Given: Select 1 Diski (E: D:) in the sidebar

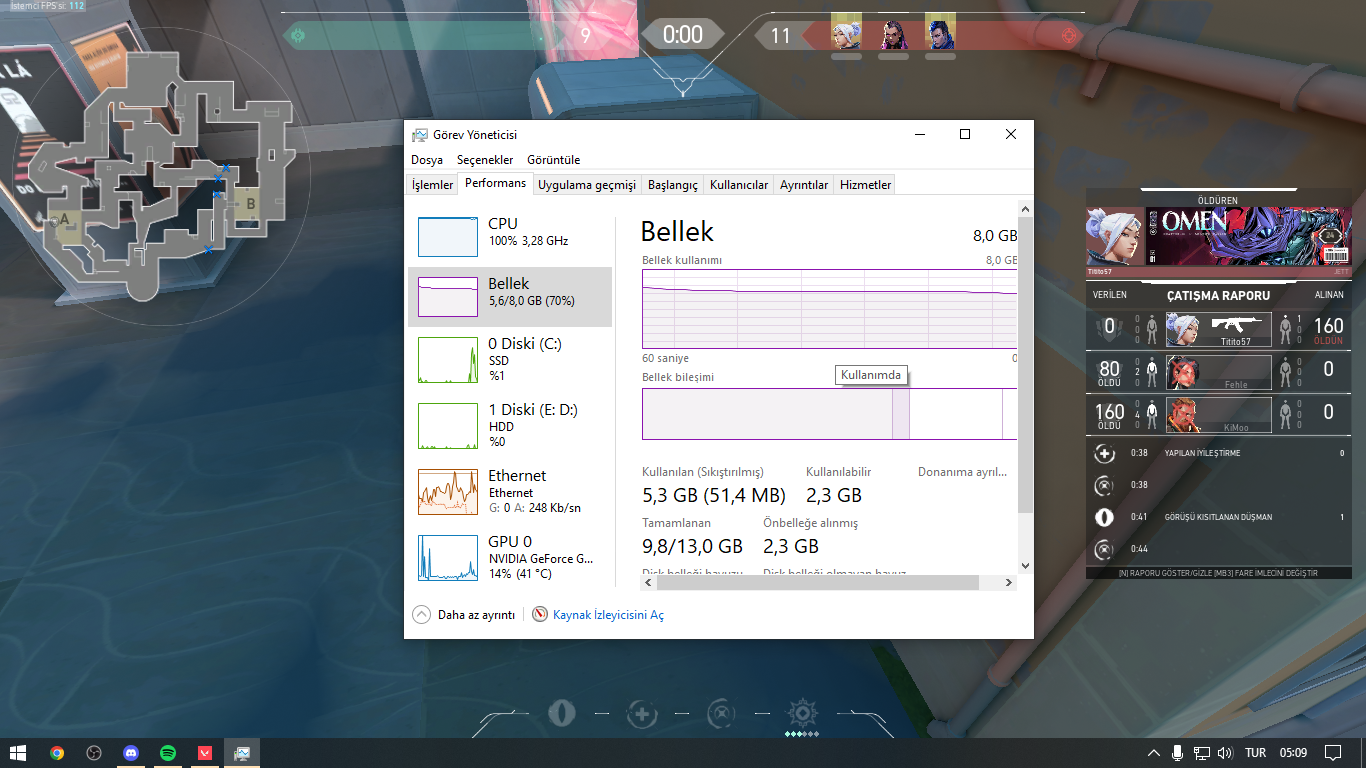Looking at the screenshot, I should pos(510,425).
